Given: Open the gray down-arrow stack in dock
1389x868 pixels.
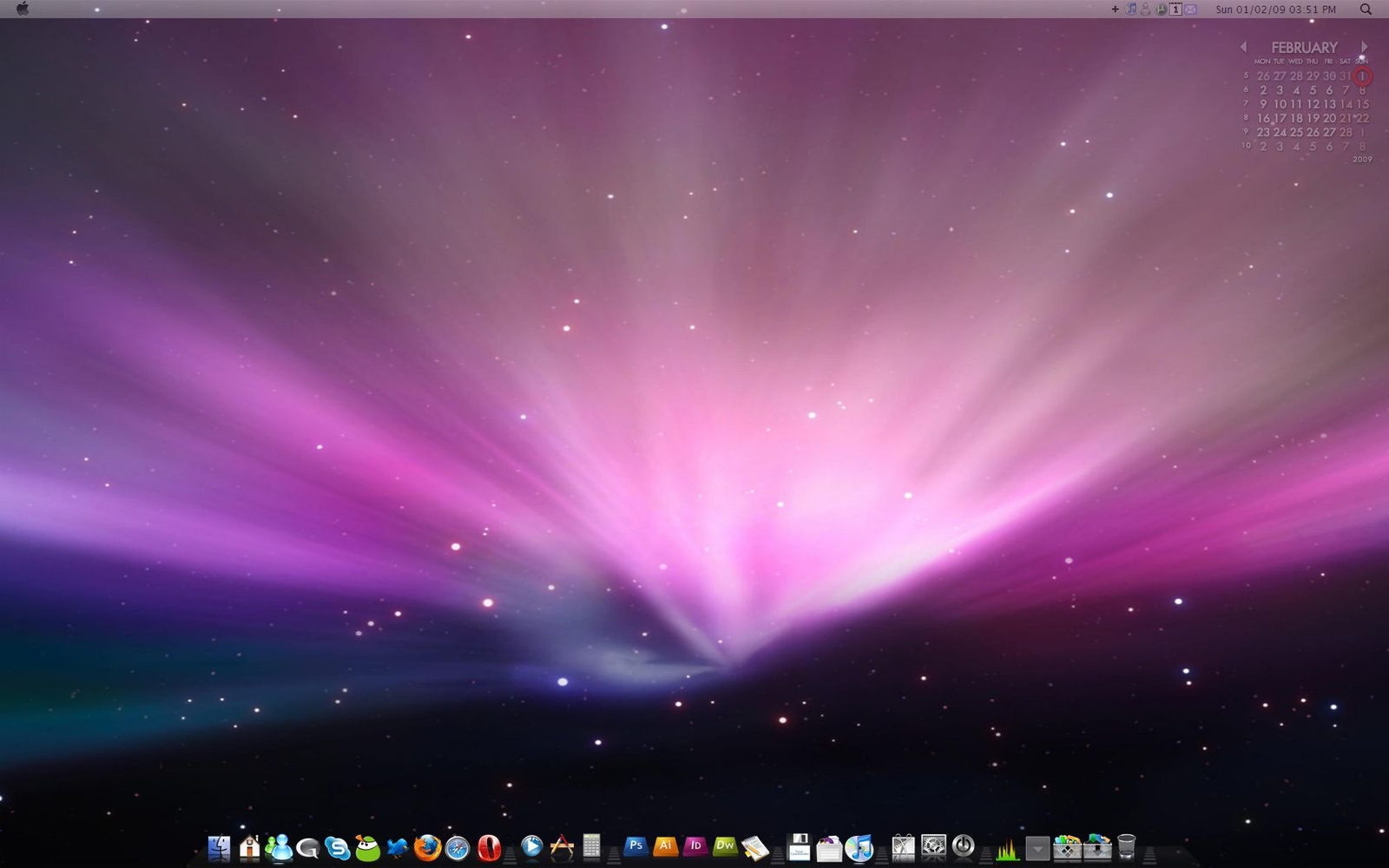Looking at the screenshot, I should tap(1037, 848).
